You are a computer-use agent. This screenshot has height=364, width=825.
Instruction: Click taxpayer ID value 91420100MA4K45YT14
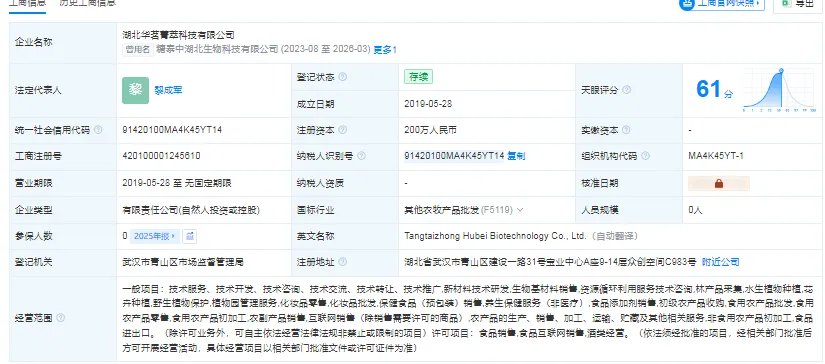(x=454, y=156)
